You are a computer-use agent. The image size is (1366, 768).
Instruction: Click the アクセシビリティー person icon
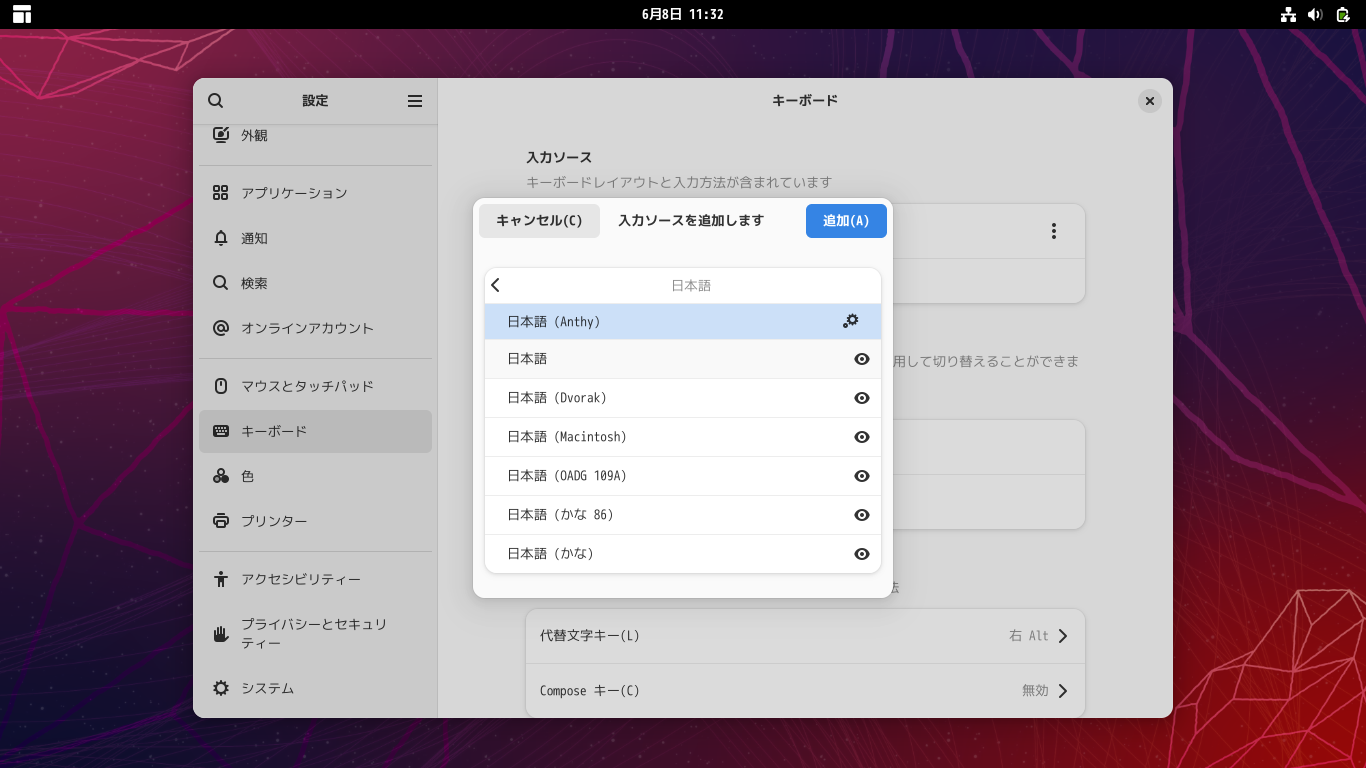(221, 579)
